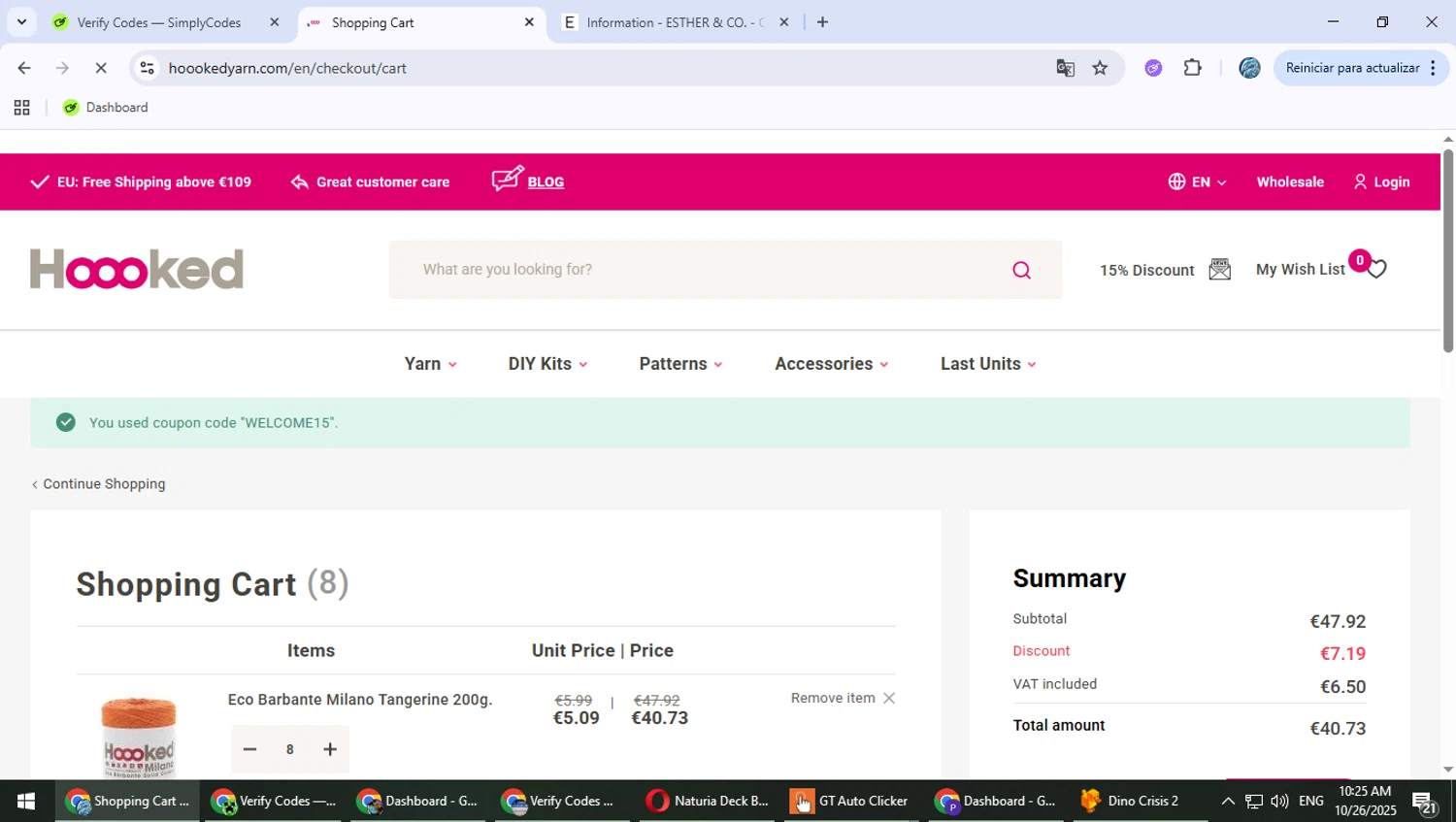Show hidden tray icons chevron

[x=1228, y=801]
